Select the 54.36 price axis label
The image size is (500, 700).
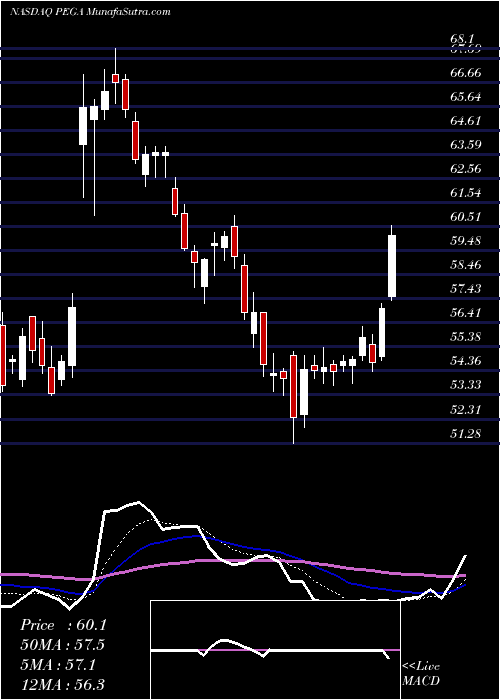[465, 361]
